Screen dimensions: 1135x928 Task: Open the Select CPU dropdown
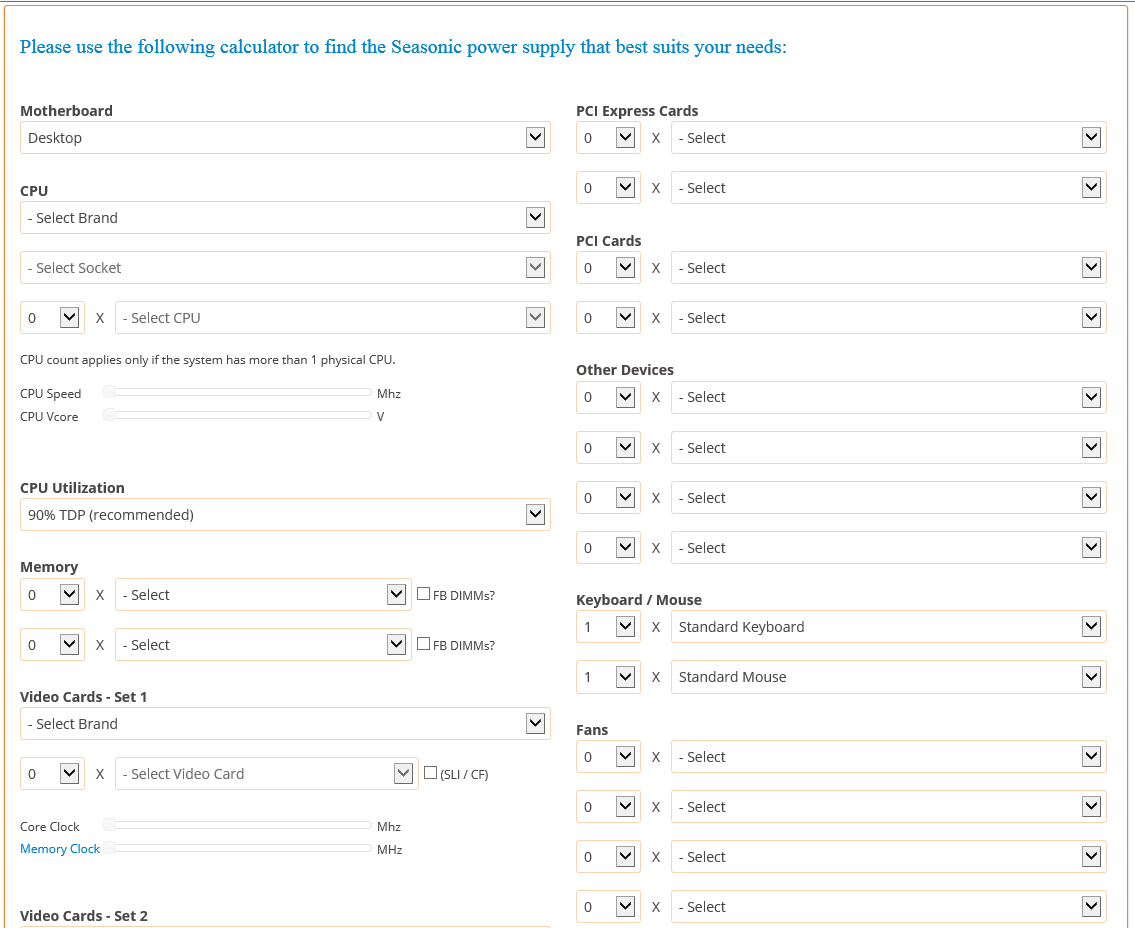pyautogui.click(x=332, y=318)
